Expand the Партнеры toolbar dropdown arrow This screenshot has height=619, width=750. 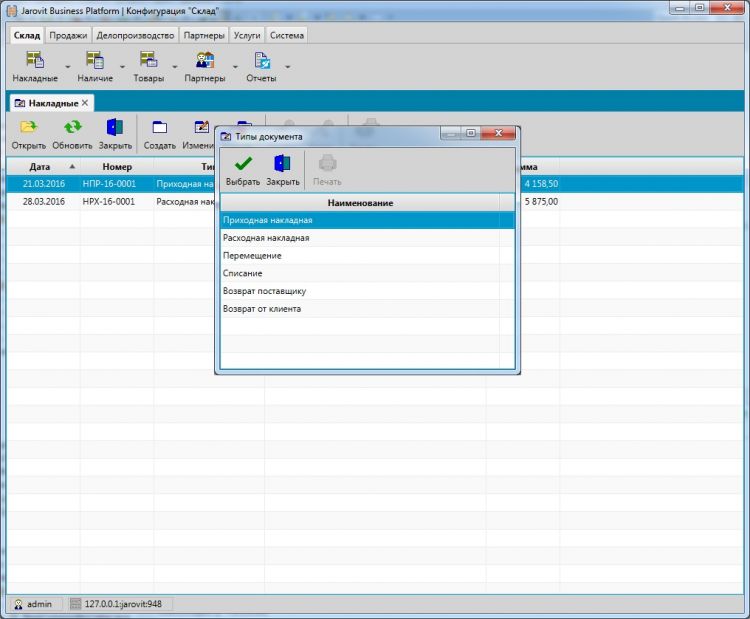click(235, 68)
